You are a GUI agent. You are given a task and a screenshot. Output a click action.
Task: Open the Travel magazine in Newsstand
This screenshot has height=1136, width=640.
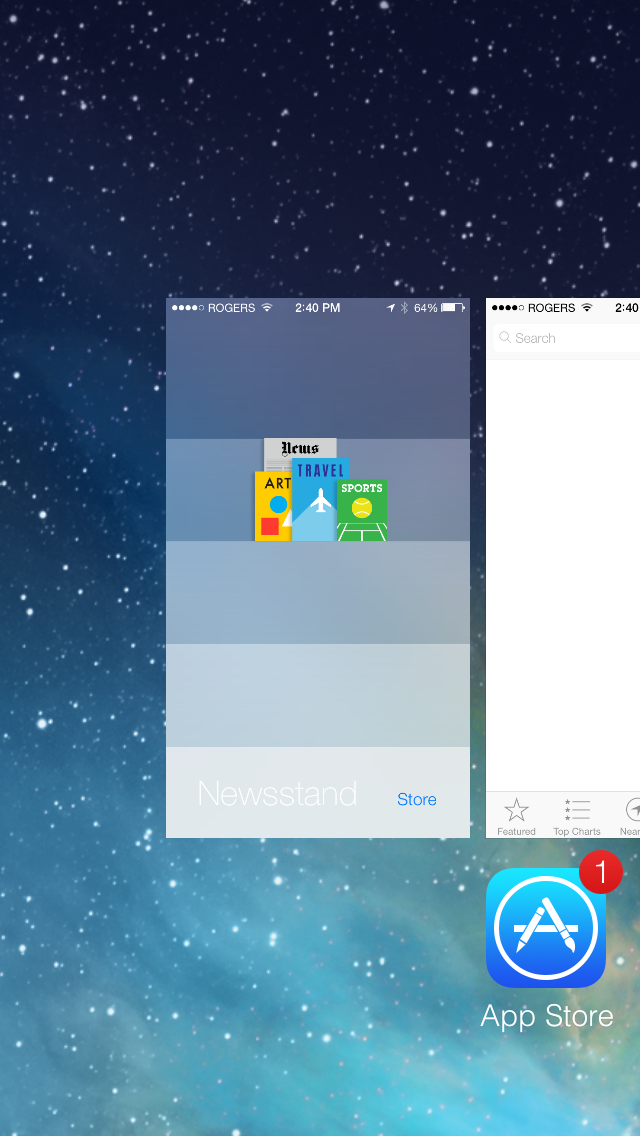click(x=320, y=499)
